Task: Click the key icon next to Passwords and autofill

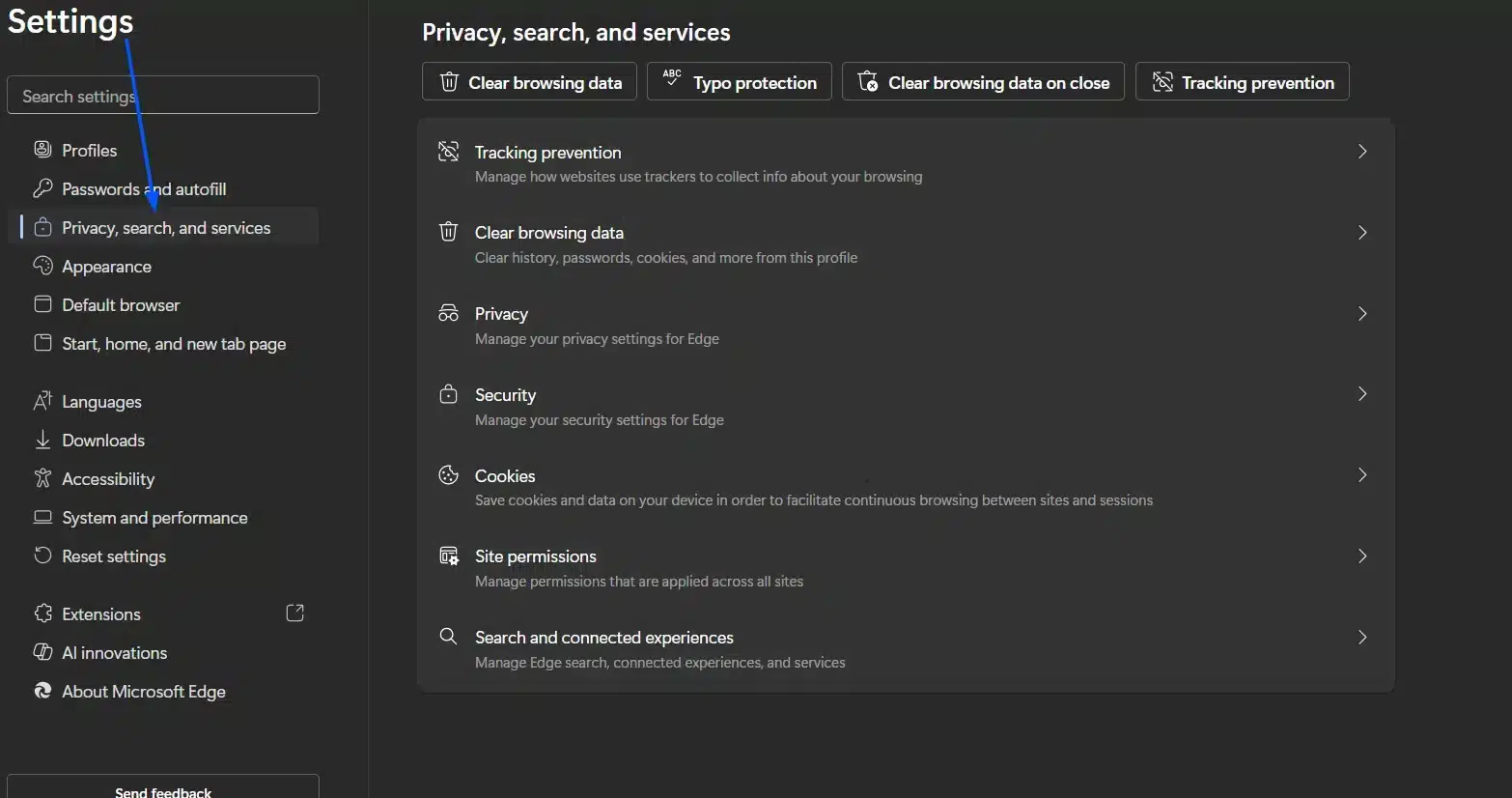Action: tap(42, 187)
